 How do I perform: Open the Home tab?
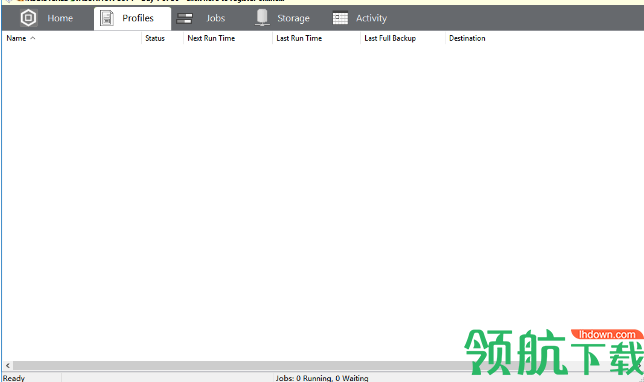pos(47,18)
